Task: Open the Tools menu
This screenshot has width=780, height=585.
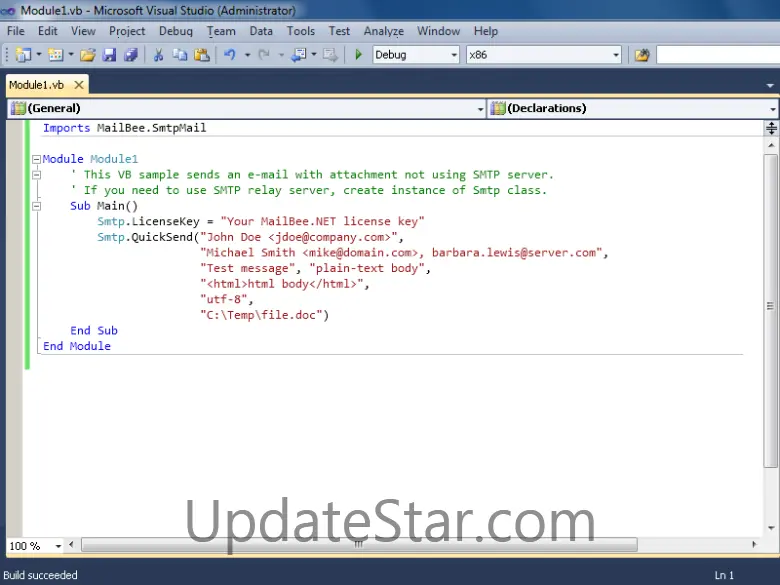Action: (x=300, y=31)
